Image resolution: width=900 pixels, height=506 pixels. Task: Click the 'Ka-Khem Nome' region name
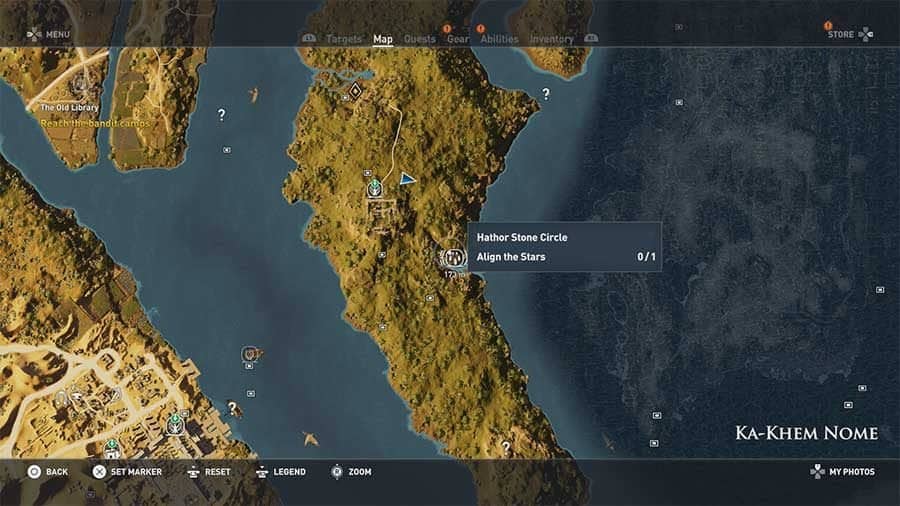tap(806, 433)
